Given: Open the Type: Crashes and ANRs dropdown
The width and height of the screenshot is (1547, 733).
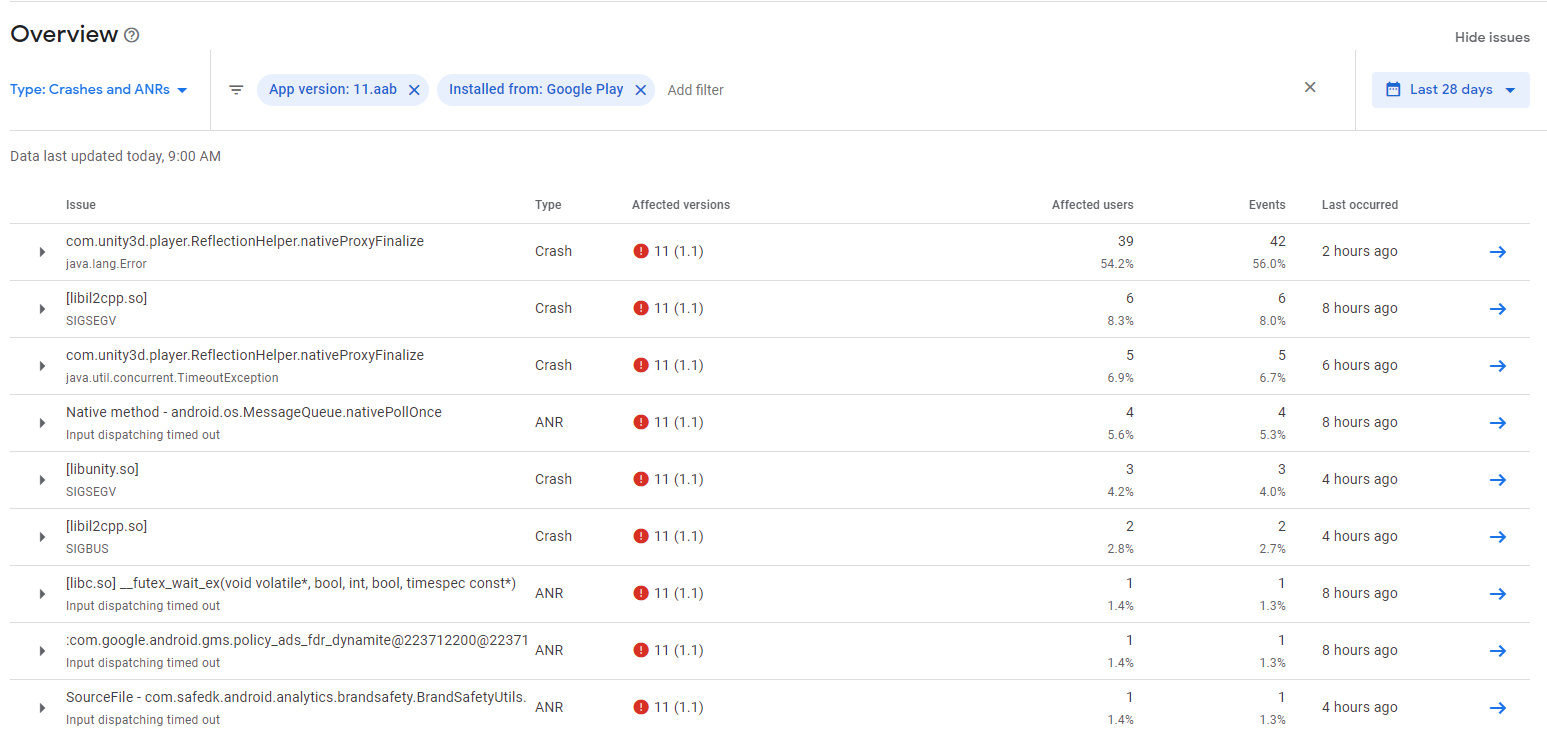Looking at the screenshot, I should point(99,90).
